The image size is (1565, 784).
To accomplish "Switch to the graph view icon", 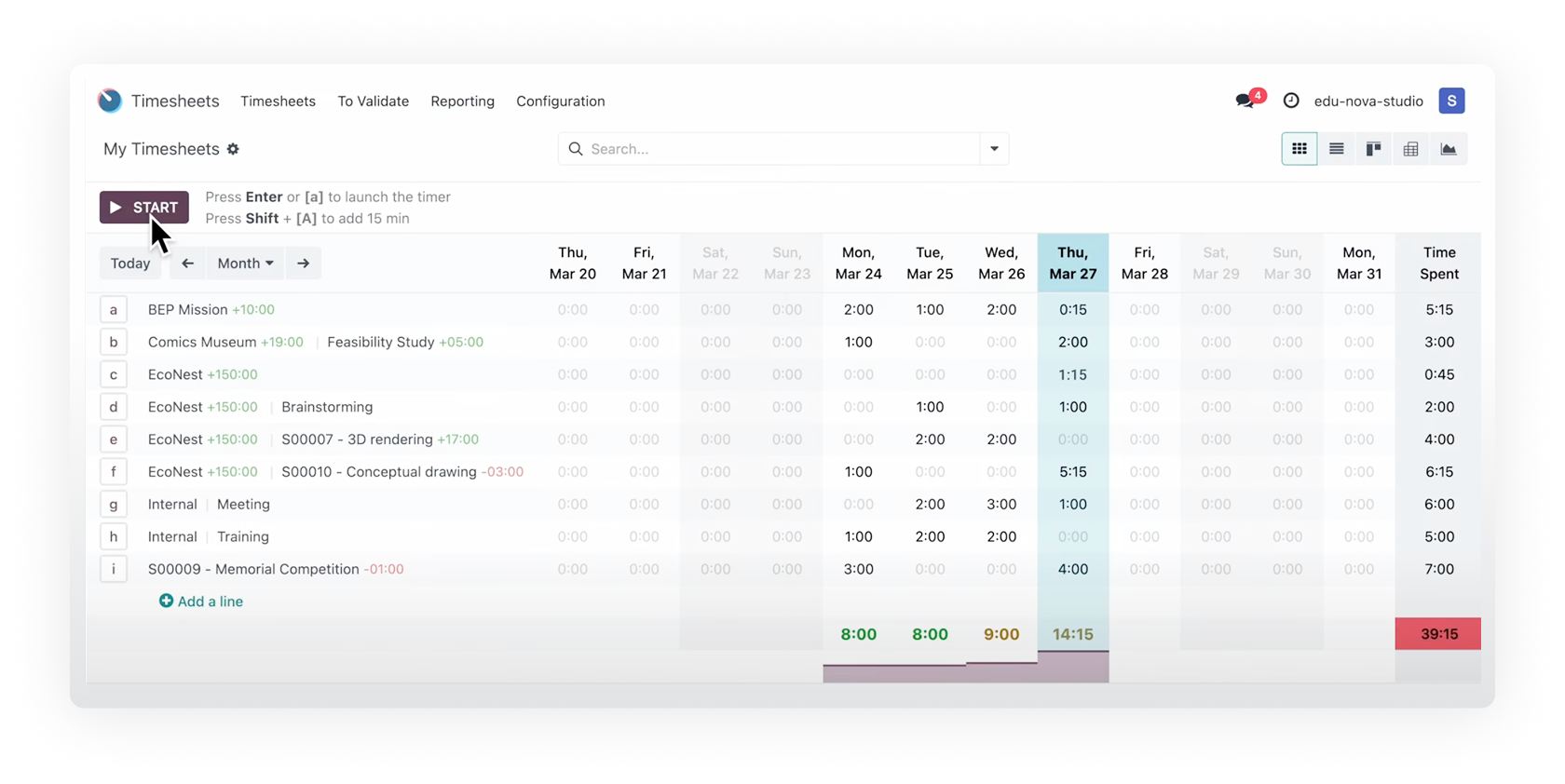I will click(x=1448, y=149).
